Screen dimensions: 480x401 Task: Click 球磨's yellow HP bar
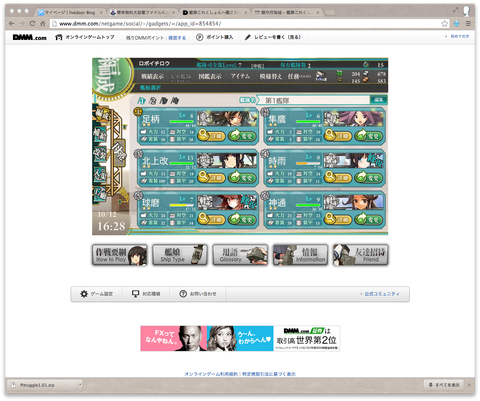click(x=181, y=205)
